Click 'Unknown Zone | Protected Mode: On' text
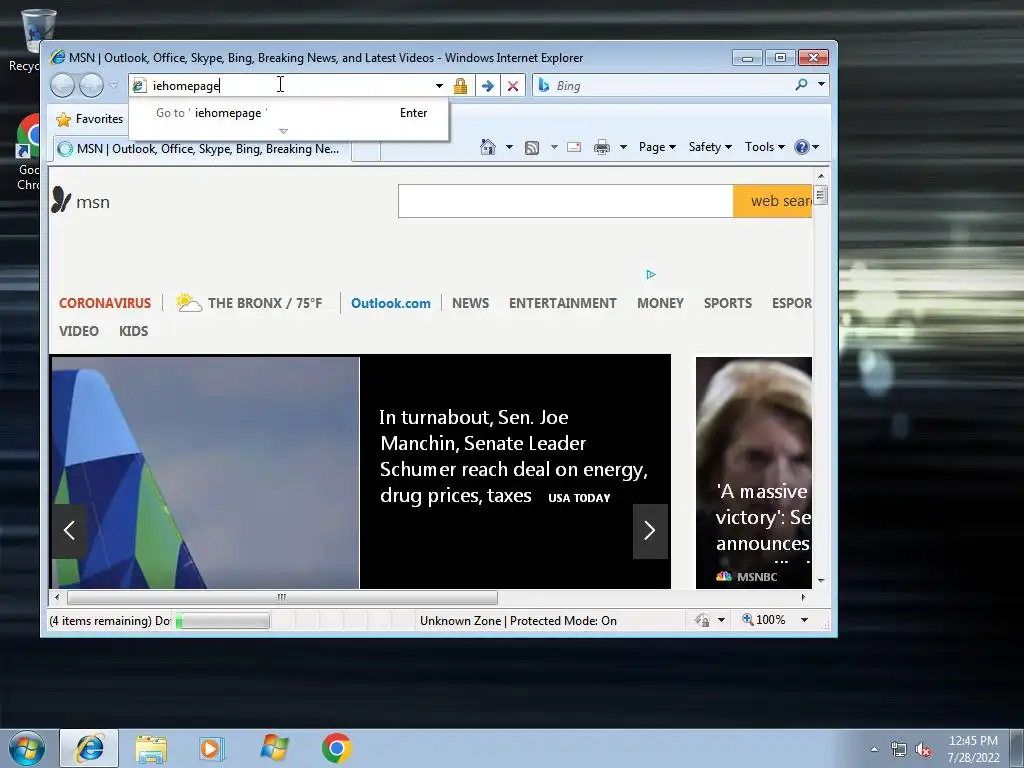Image resolution: width=1024 pixels, height=768 pixels. [518, 620]
